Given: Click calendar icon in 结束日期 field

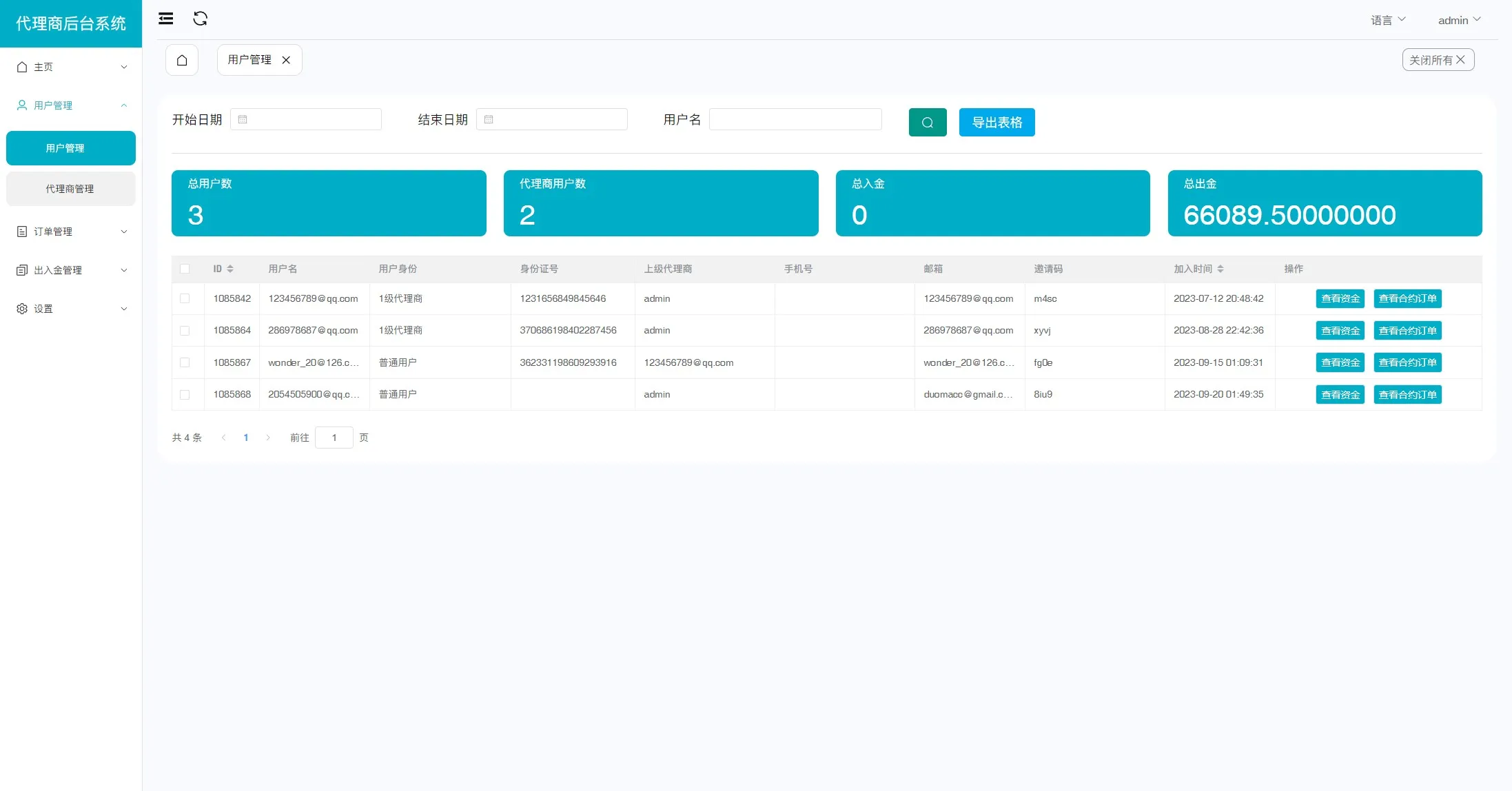Looking at the screenshot, I should [489, 119].
